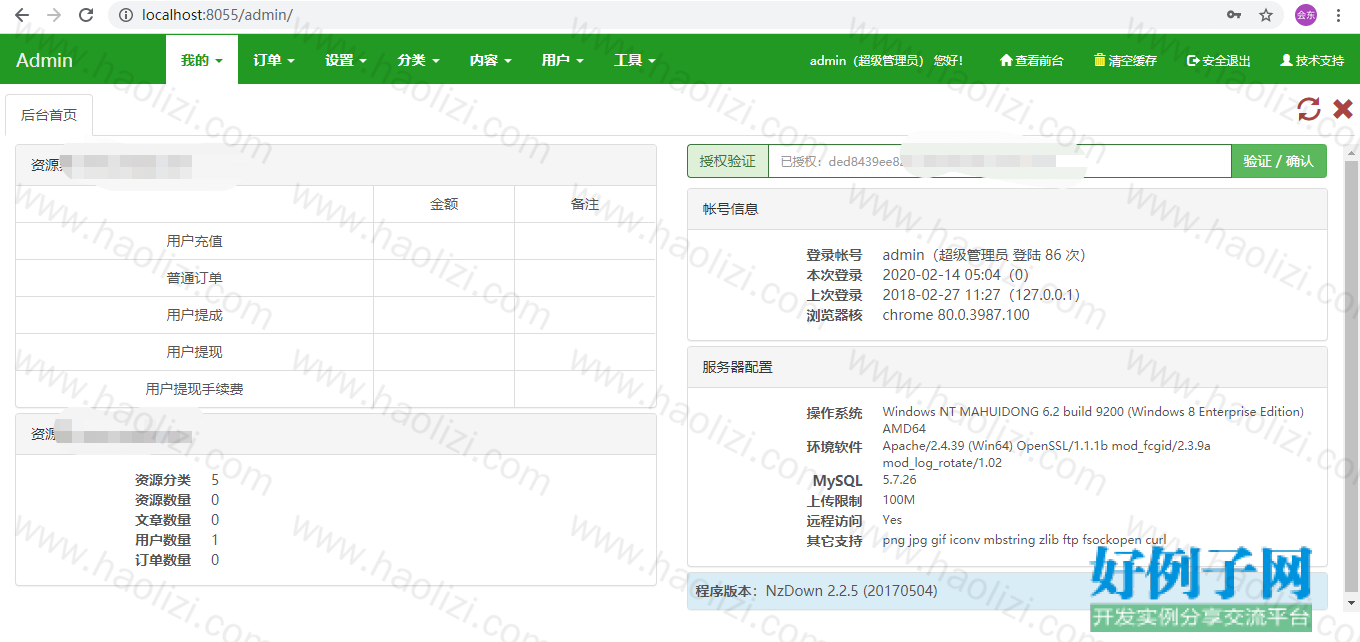Click the authorization code input field
Viewport: 1360px width, 642px height.
pyautogui.click(x=999, y=161)
